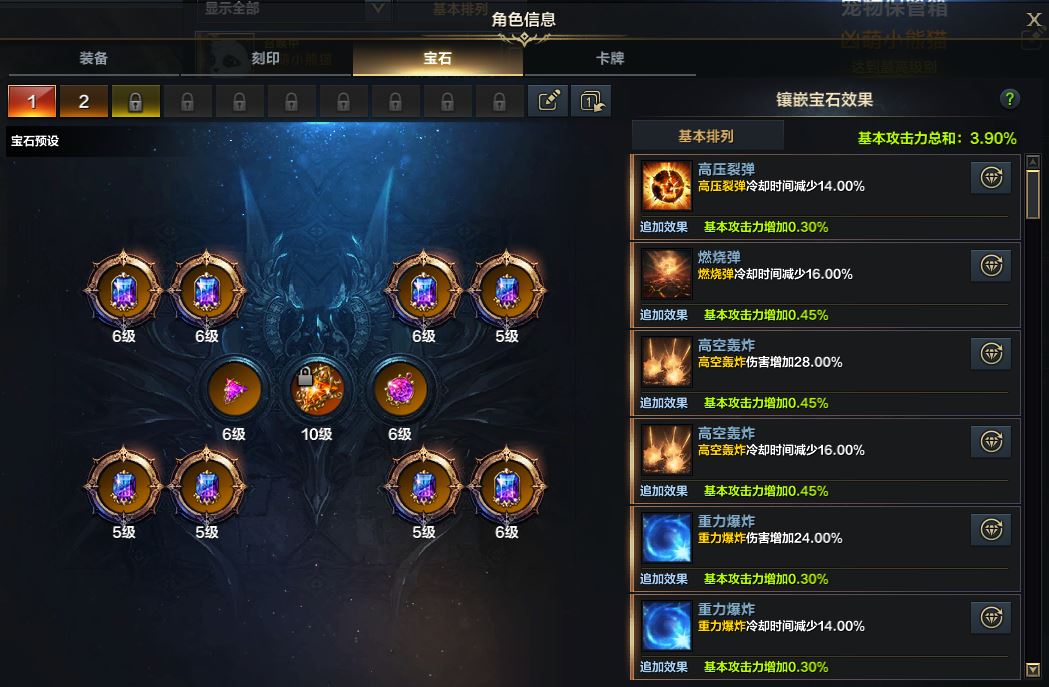Click the 重力爆炸伤害增加 skill icon

[x=666, y=538]
